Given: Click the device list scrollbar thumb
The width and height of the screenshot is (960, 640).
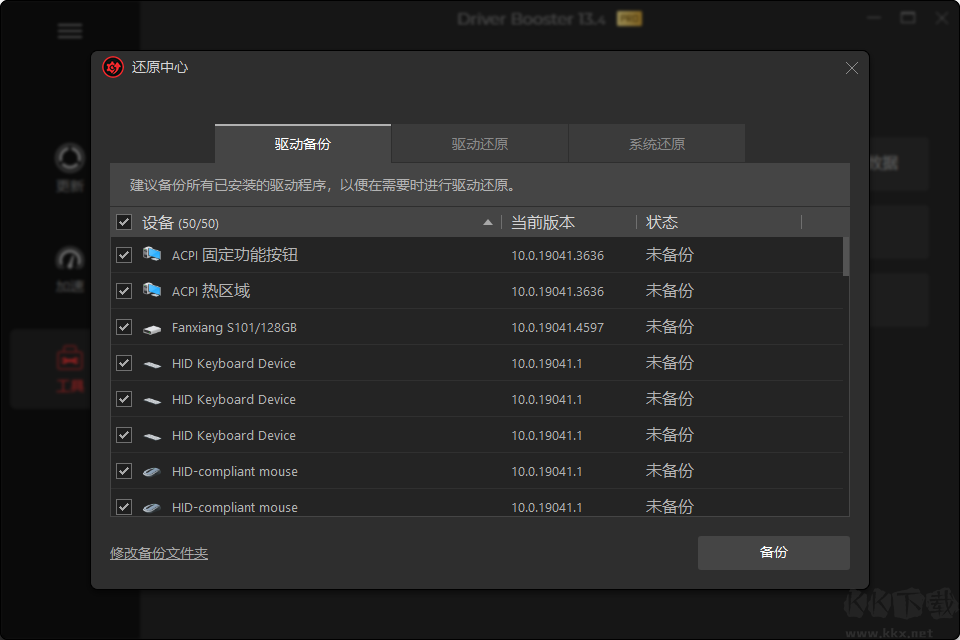Looking at the screenshot, I should (x=846, y=257).
